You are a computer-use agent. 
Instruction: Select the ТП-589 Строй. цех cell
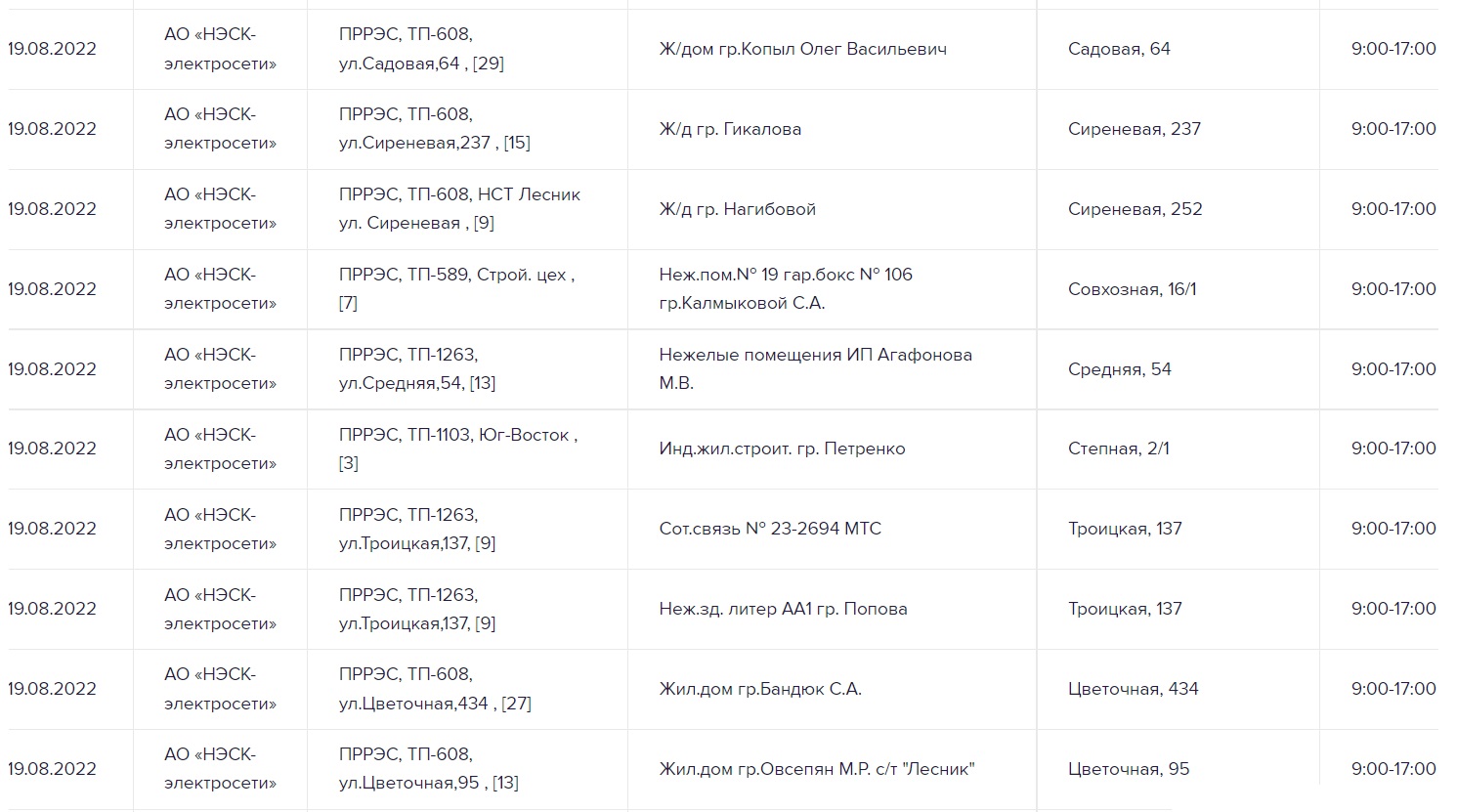point(456,289)
